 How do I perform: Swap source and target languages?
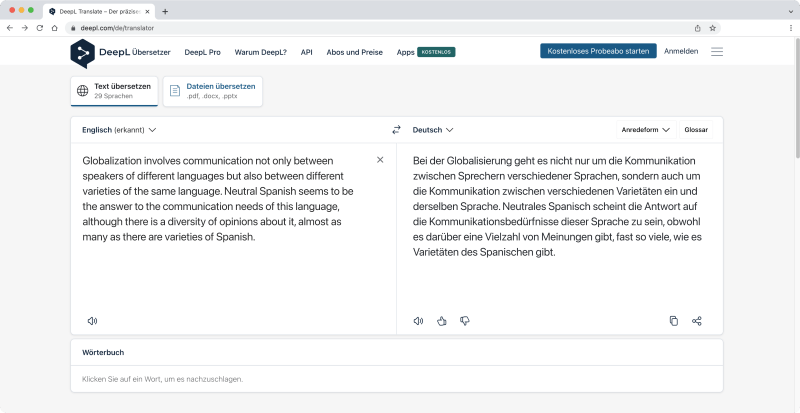click(x=396, y=130)
